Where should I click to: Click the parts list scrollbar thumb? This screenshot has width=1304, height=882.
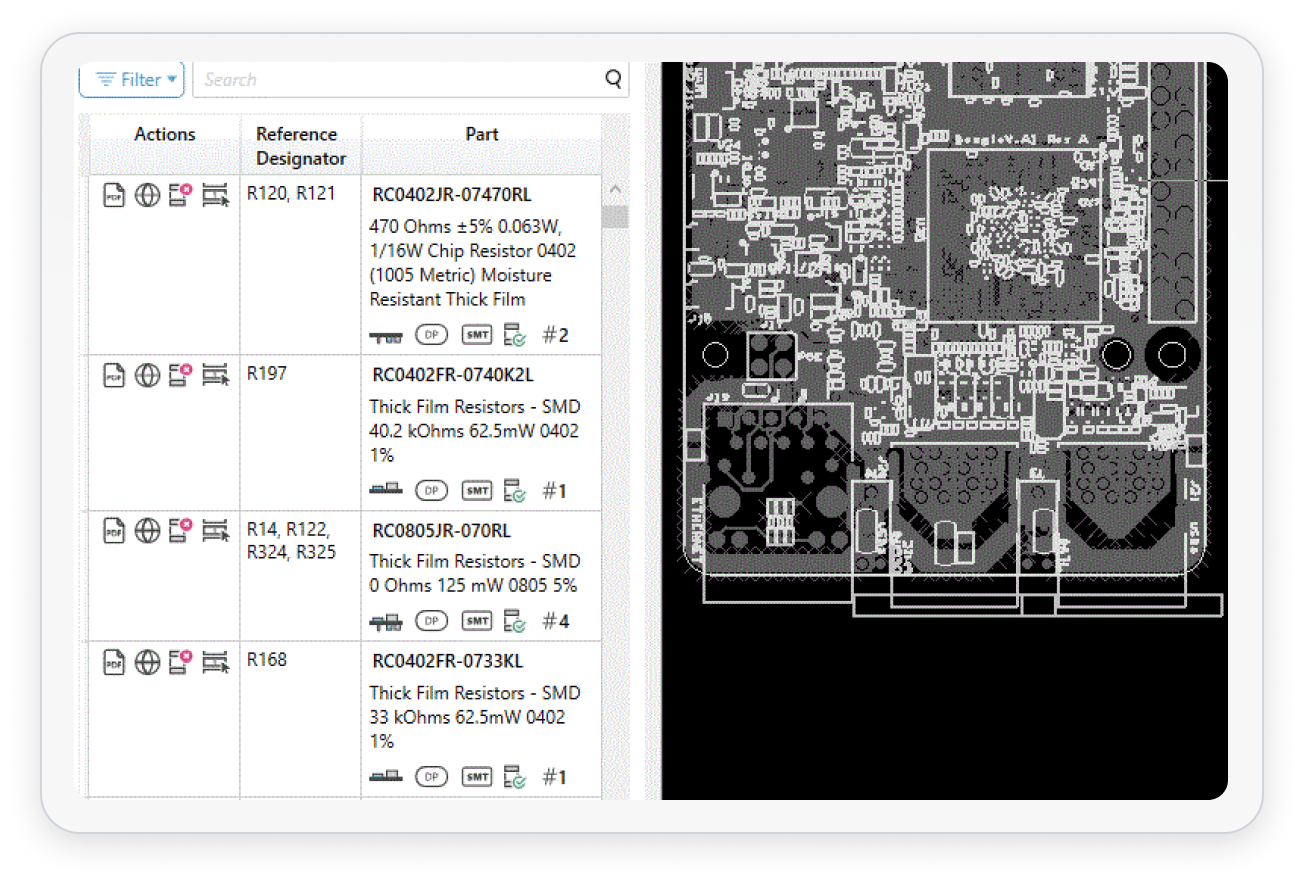(x=615, y=216)
